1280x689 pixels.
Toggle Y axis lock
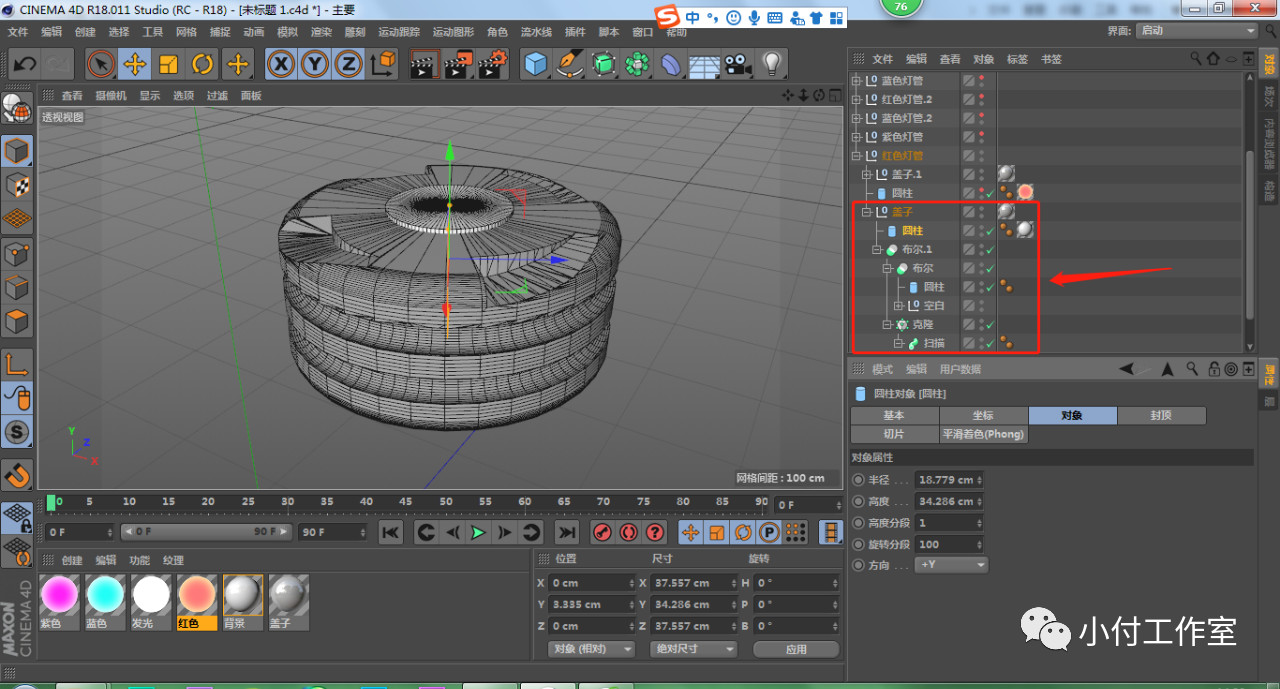pos(315,65)
